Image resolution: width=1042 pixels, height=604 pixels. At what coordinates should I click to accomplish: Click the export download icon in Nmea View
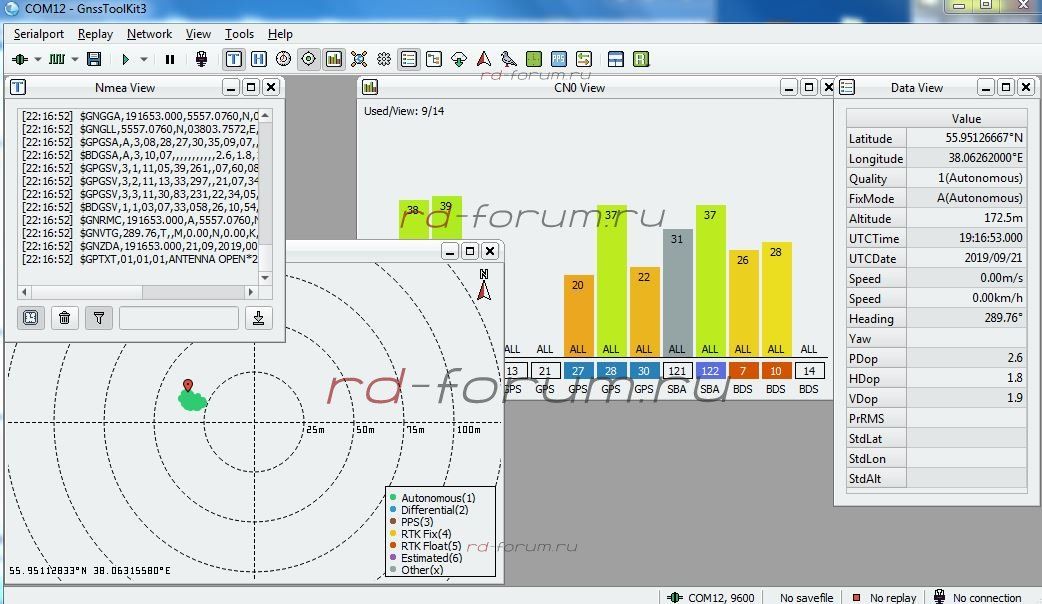coord(259,318)
